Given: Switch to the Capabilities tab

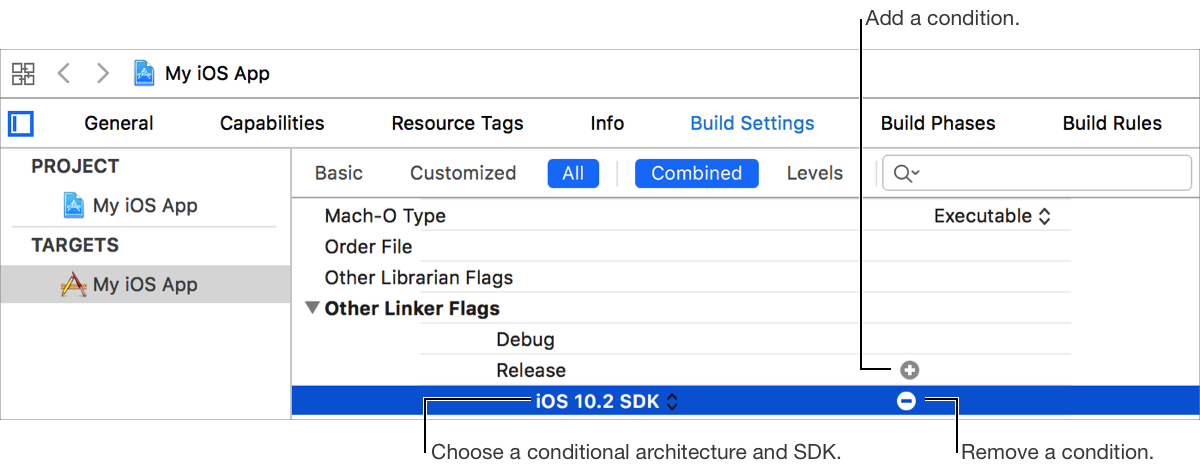Looking at the screenshot, I should [272, 123].
